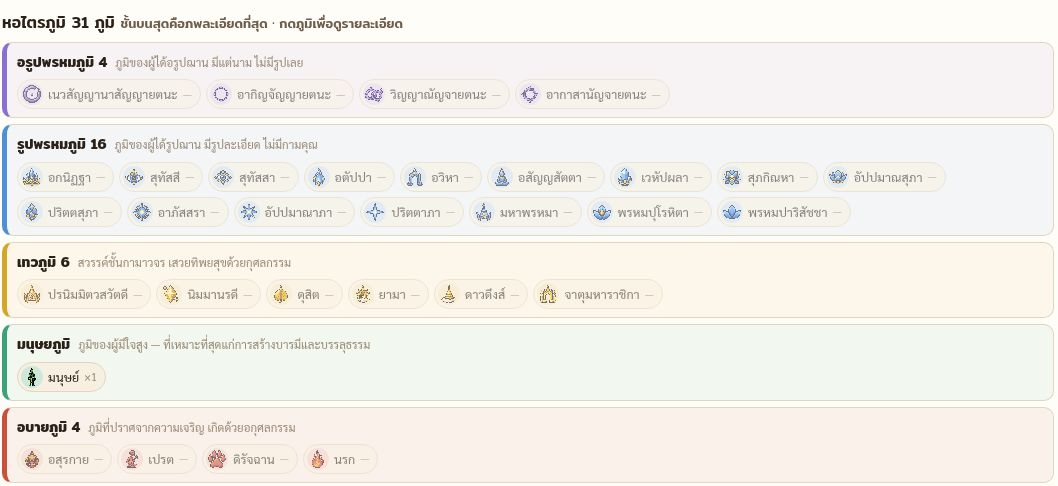Click the วิญญาณัญจายตนะ realm icon
The image size is (1058, 486).
coord(373,94)
